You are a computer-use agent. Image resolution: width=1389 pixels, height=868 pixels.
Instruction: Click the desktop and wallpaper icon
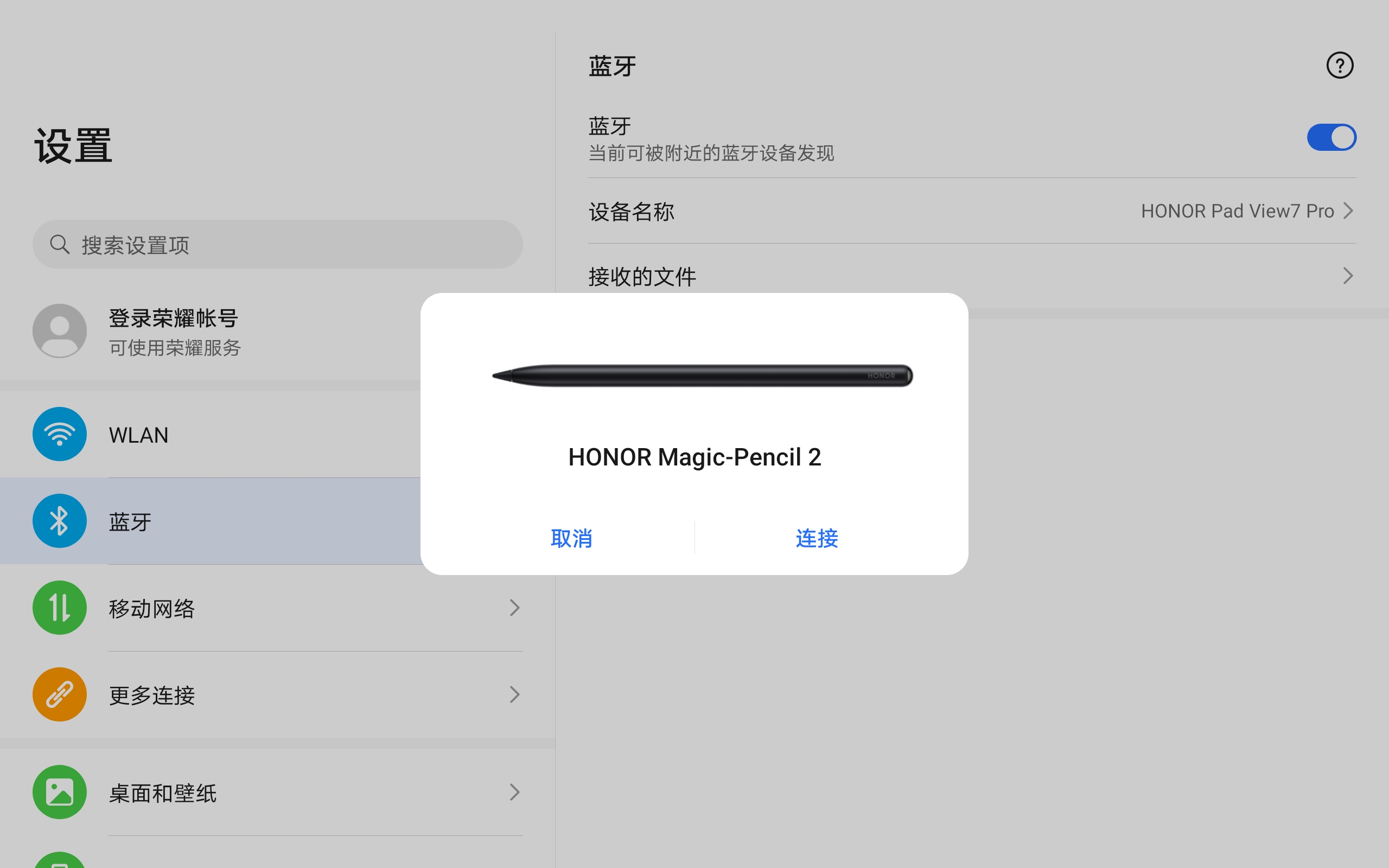60,792
